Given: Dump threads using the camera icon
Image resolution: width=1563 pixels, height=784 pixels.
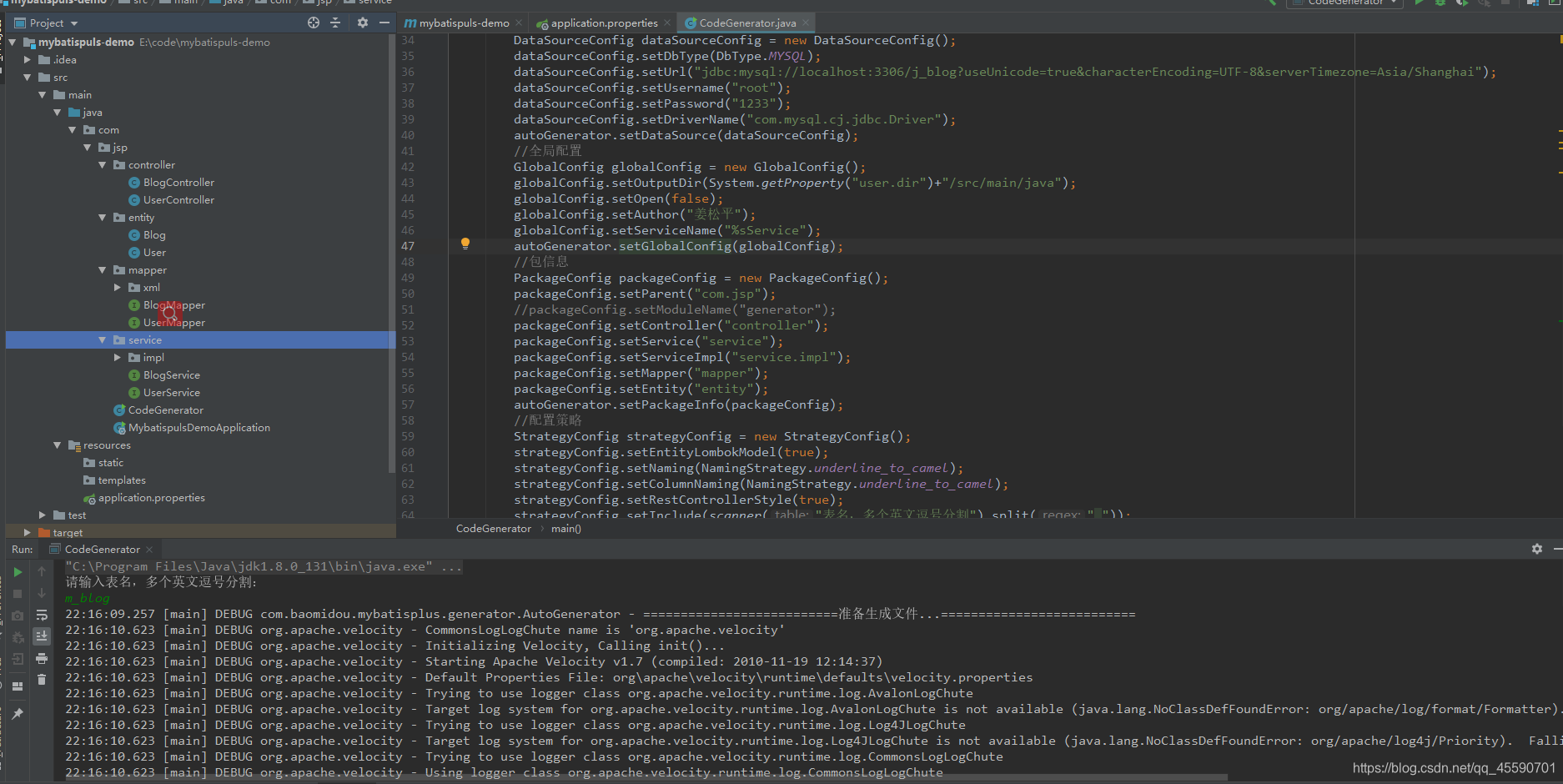Looking at the screenshot, I should click(18, 616).
